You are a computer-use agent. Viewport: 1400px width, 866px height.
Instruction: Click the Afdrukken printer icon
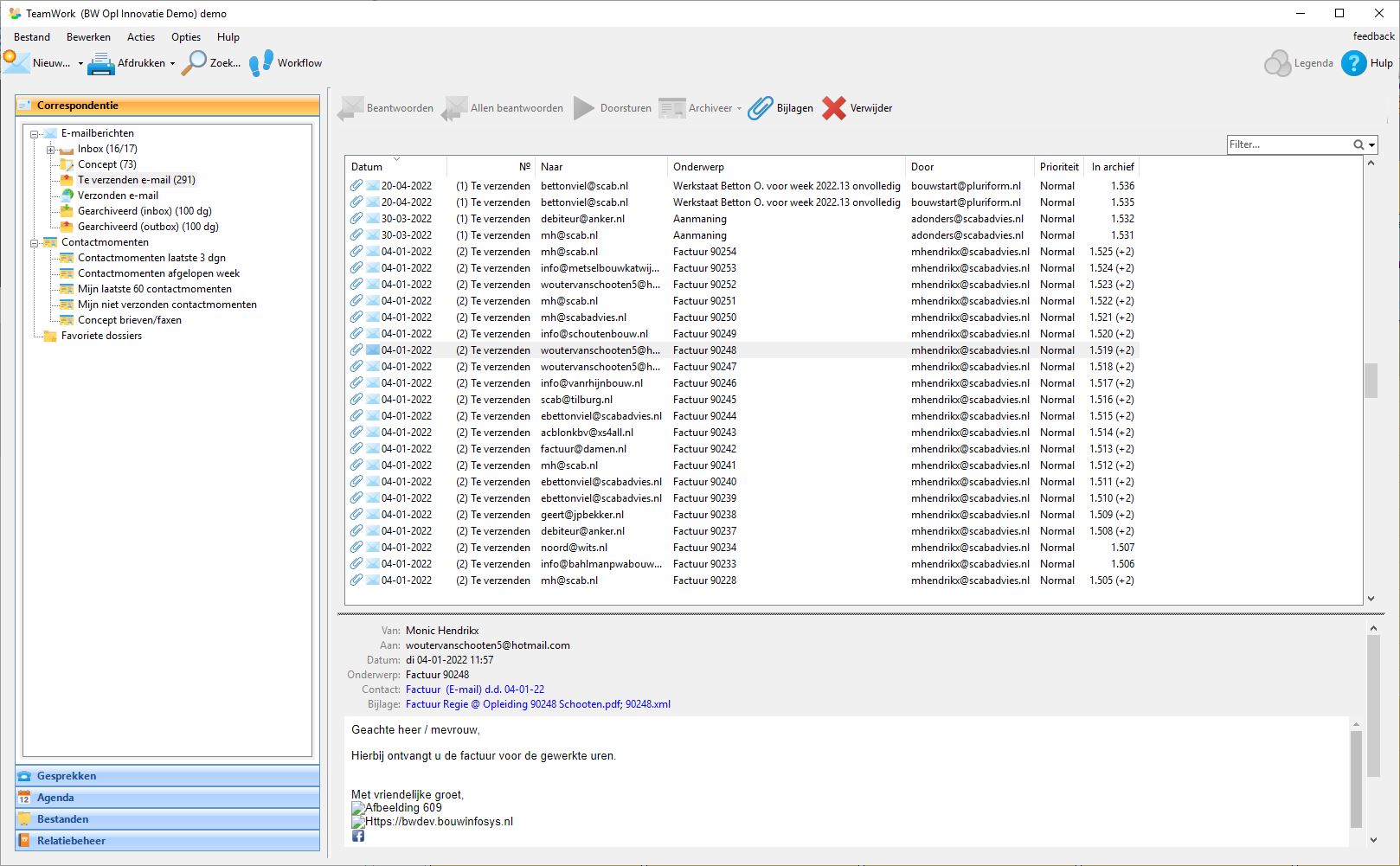coord(101,63)
